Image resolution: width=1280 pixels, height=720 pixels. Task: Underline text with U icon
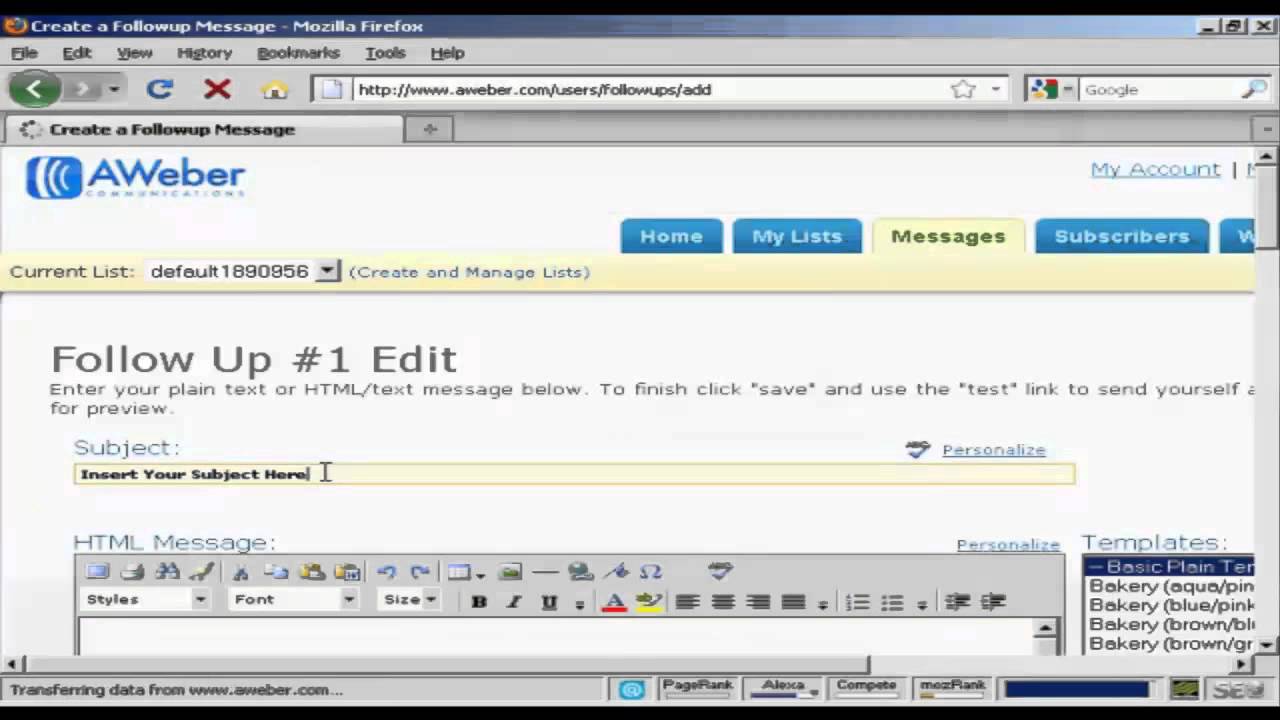click(548, 601)
